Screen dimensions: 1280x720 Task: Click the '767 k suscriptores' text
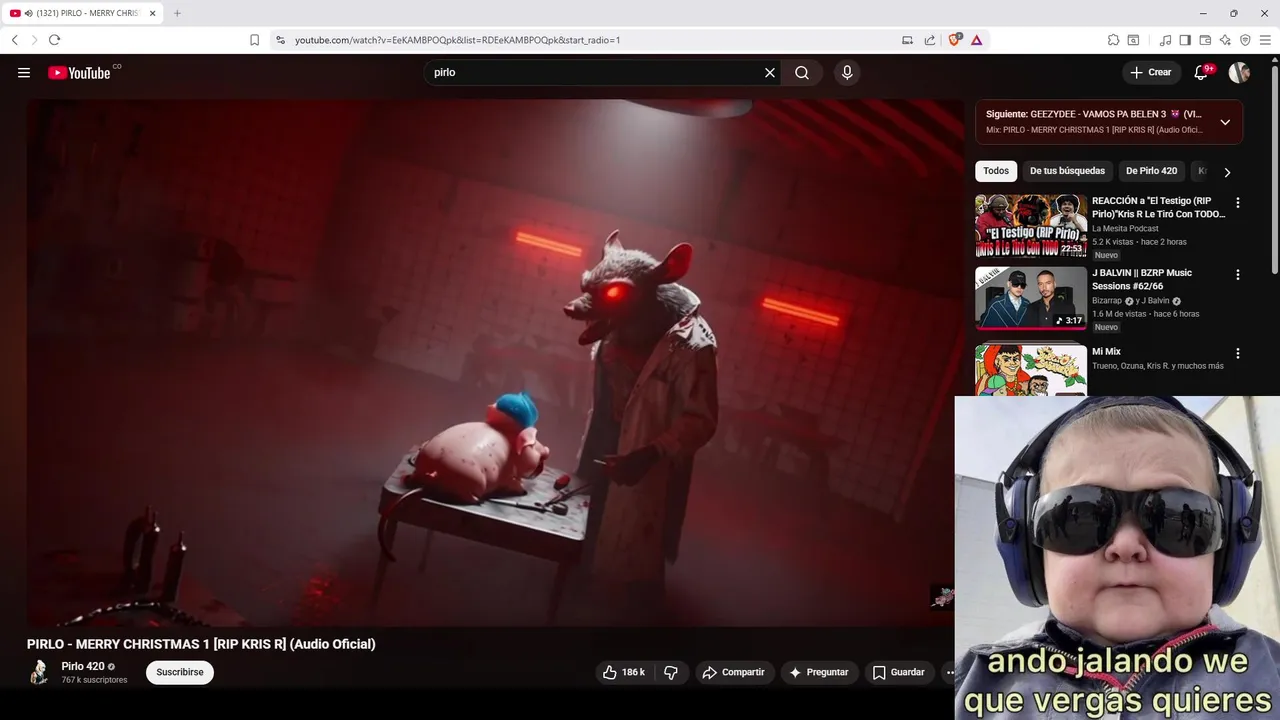[x=94, y=680]
